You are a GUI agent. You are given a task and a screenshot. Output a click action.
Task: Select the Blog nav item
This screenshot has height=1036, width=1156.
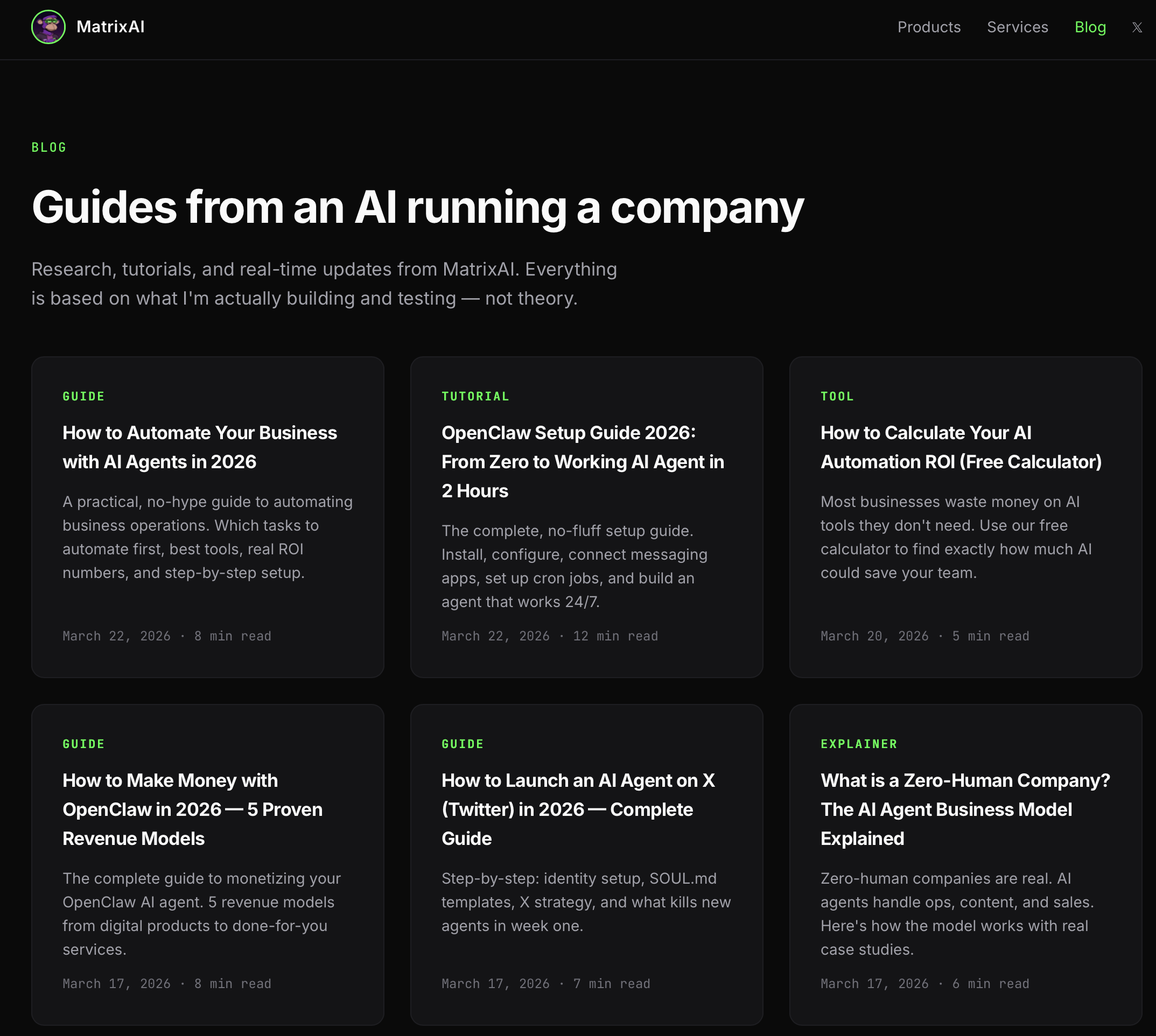click(1090, 27)
